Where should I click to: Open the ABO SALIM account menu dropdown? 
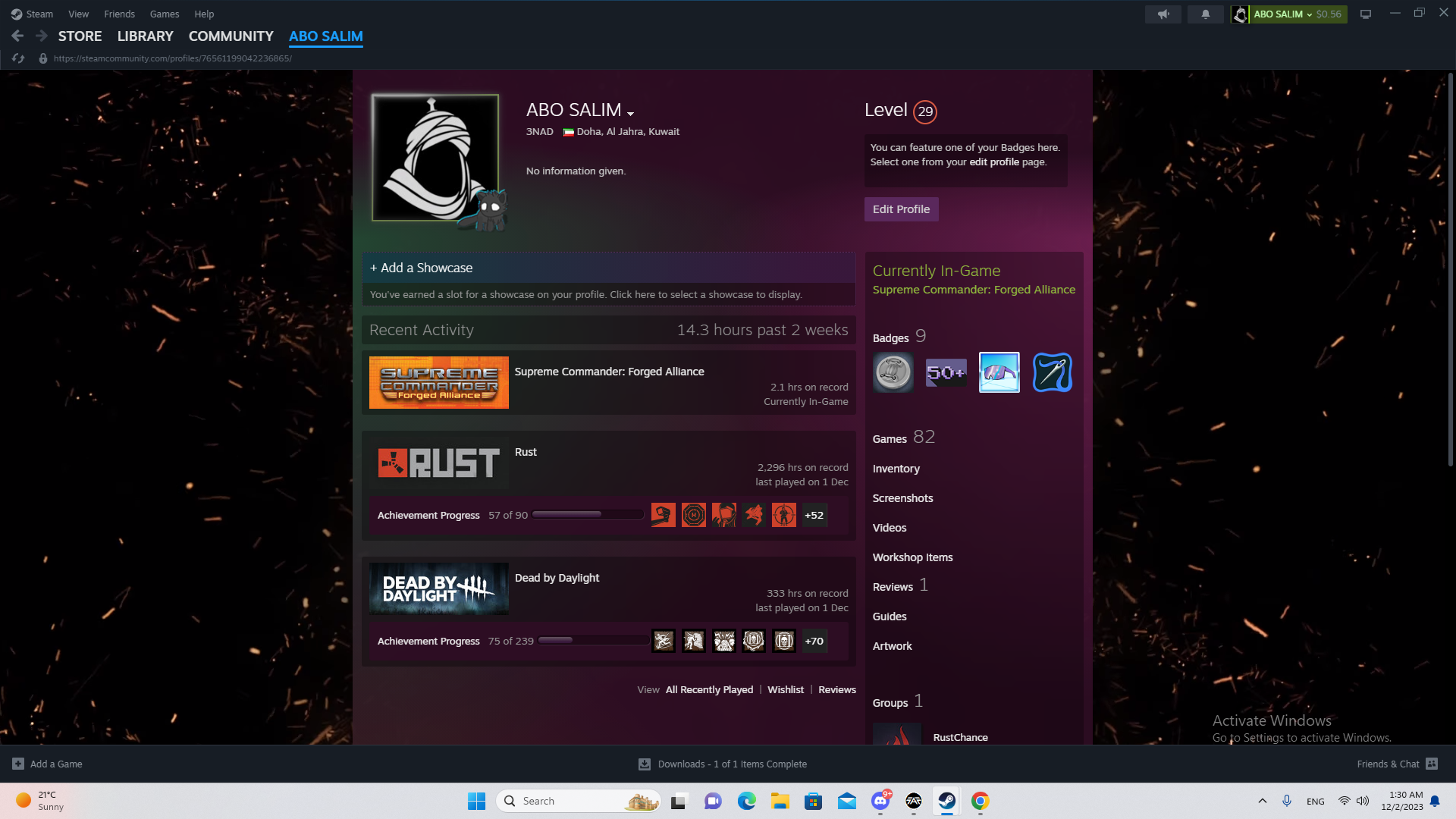tap(1310, 14)
